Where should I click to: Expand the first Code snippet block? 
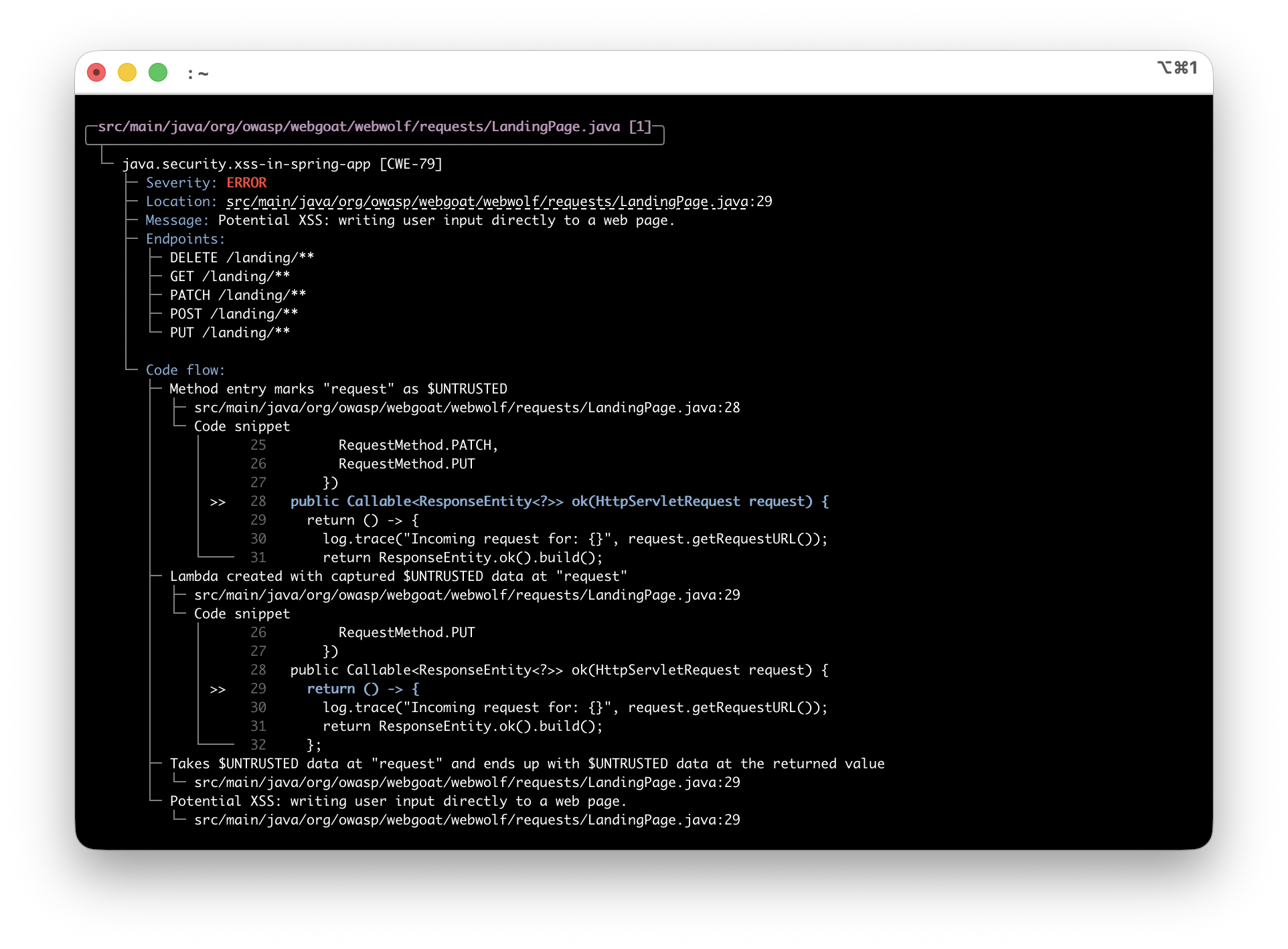pyautogui.click(x=242, y=426)
